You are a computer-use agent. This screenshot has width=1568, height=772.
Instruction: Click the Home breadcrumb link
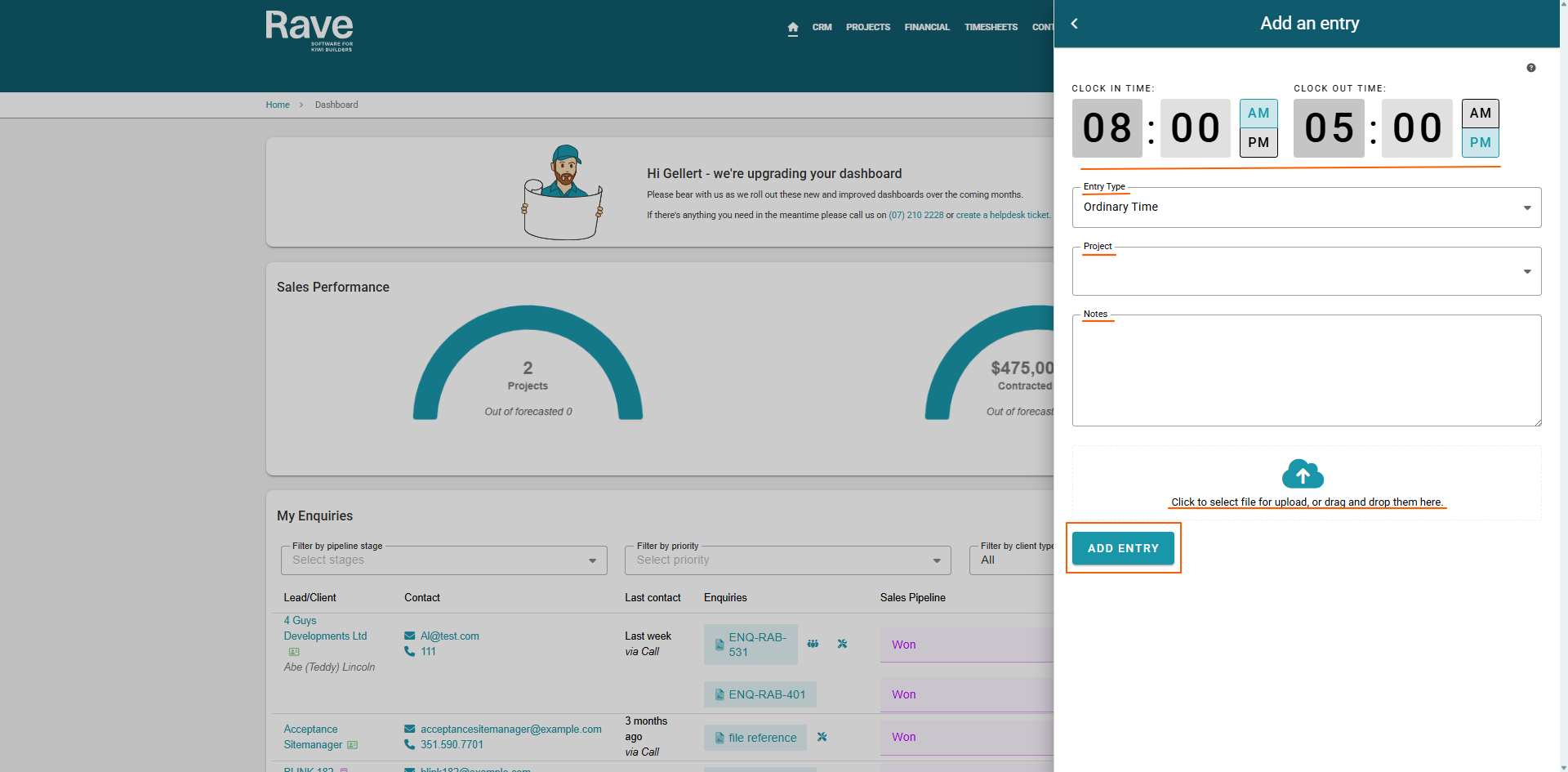pyautogui.click(x=278, y=105)
